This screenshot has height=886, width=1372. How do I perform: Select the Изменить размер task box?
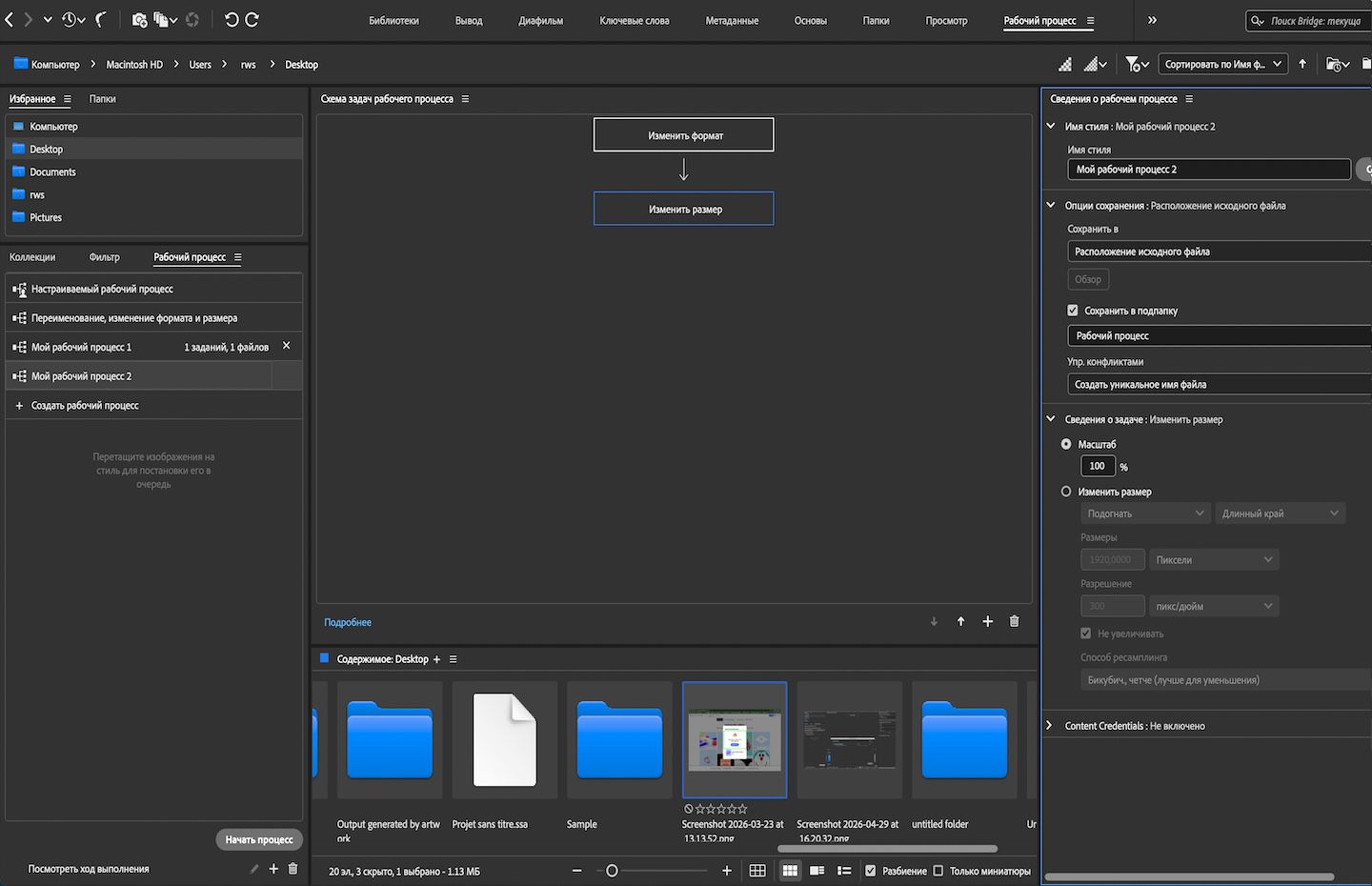pyautogui.click(x=684, y=209)
